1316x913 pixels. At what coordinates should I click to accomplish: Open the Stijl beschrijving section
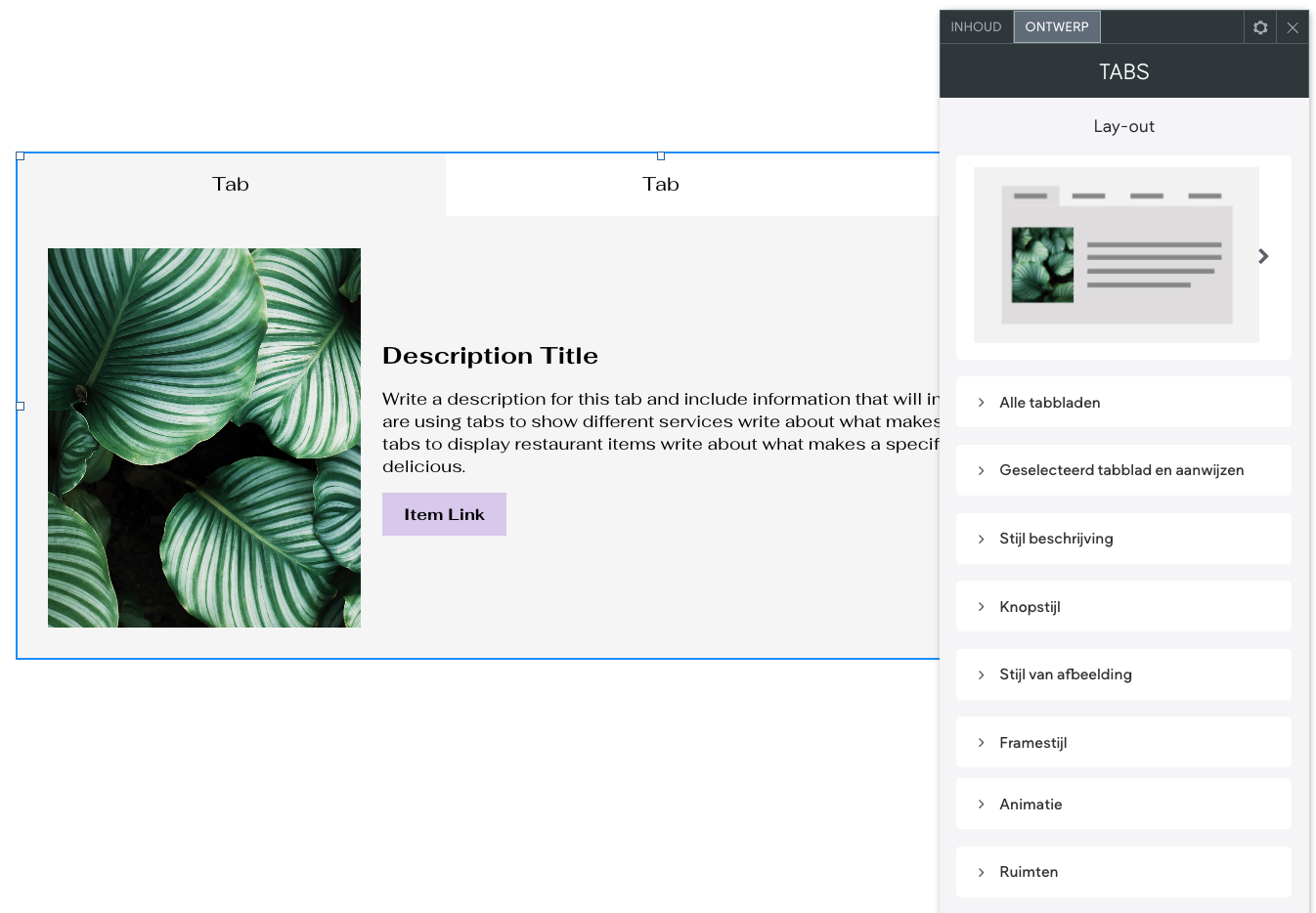pyautogui.click(x=1122, y=539)
